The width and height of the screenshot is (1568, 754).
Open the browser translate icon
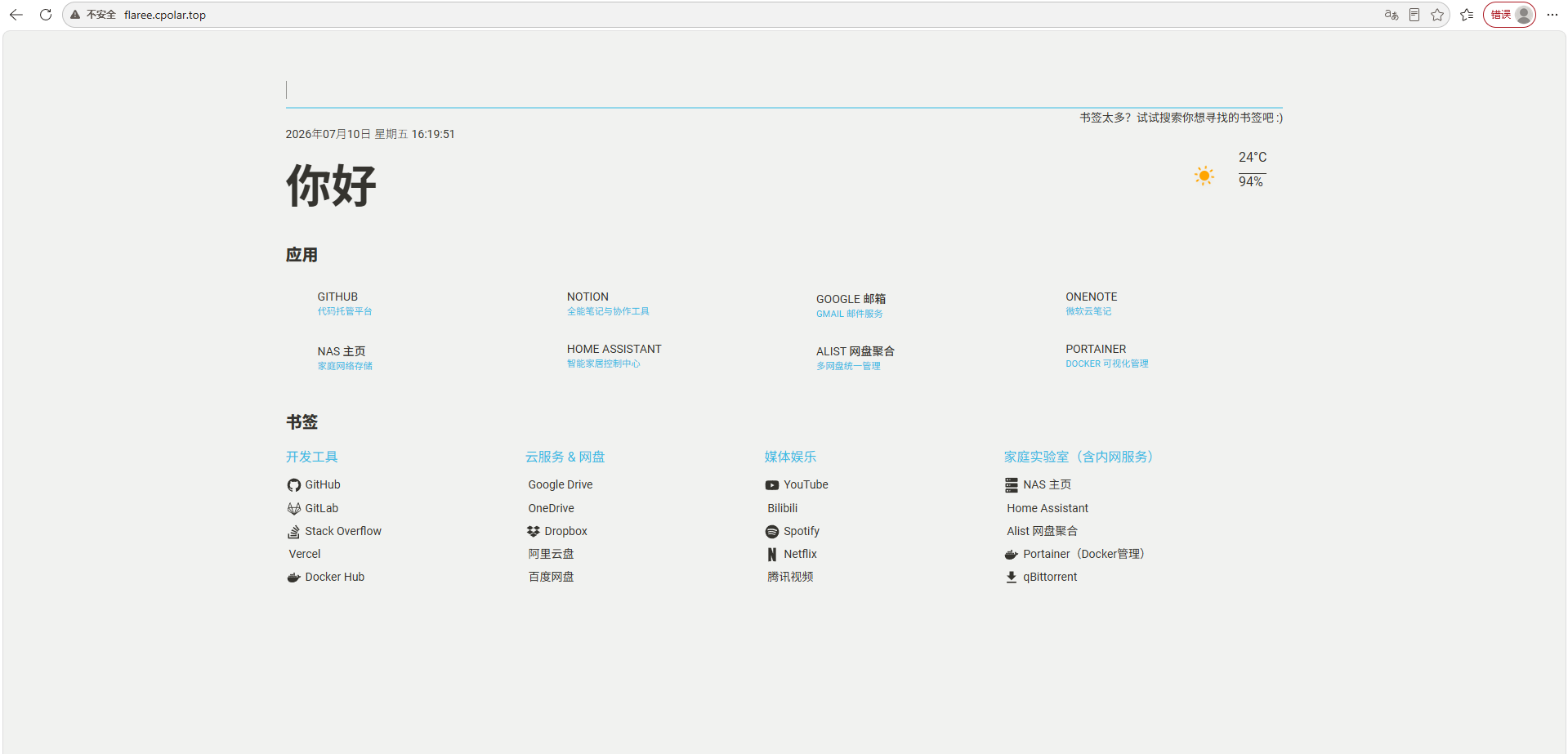(x=1392, y=15)
